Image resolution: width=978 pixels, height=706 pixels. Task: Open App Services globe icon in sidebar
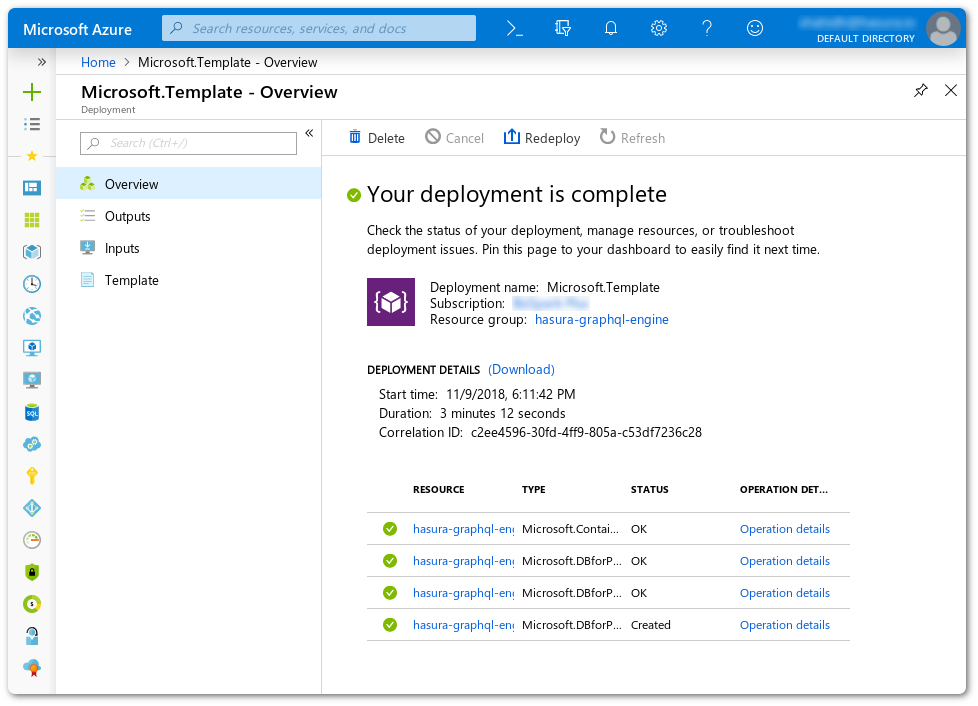32,316
